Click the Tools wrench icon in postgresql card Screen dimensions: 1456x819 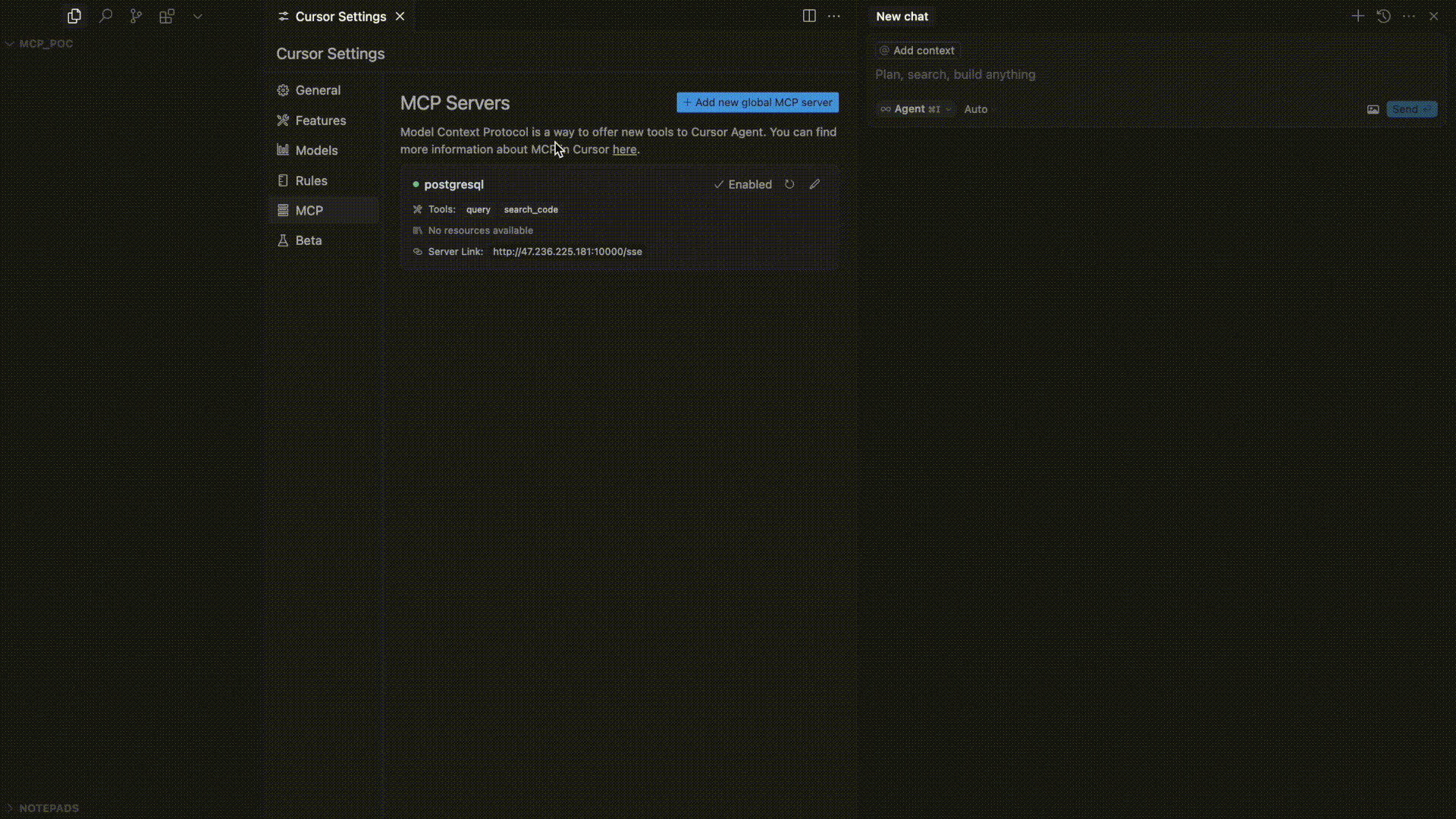(417, 209)
